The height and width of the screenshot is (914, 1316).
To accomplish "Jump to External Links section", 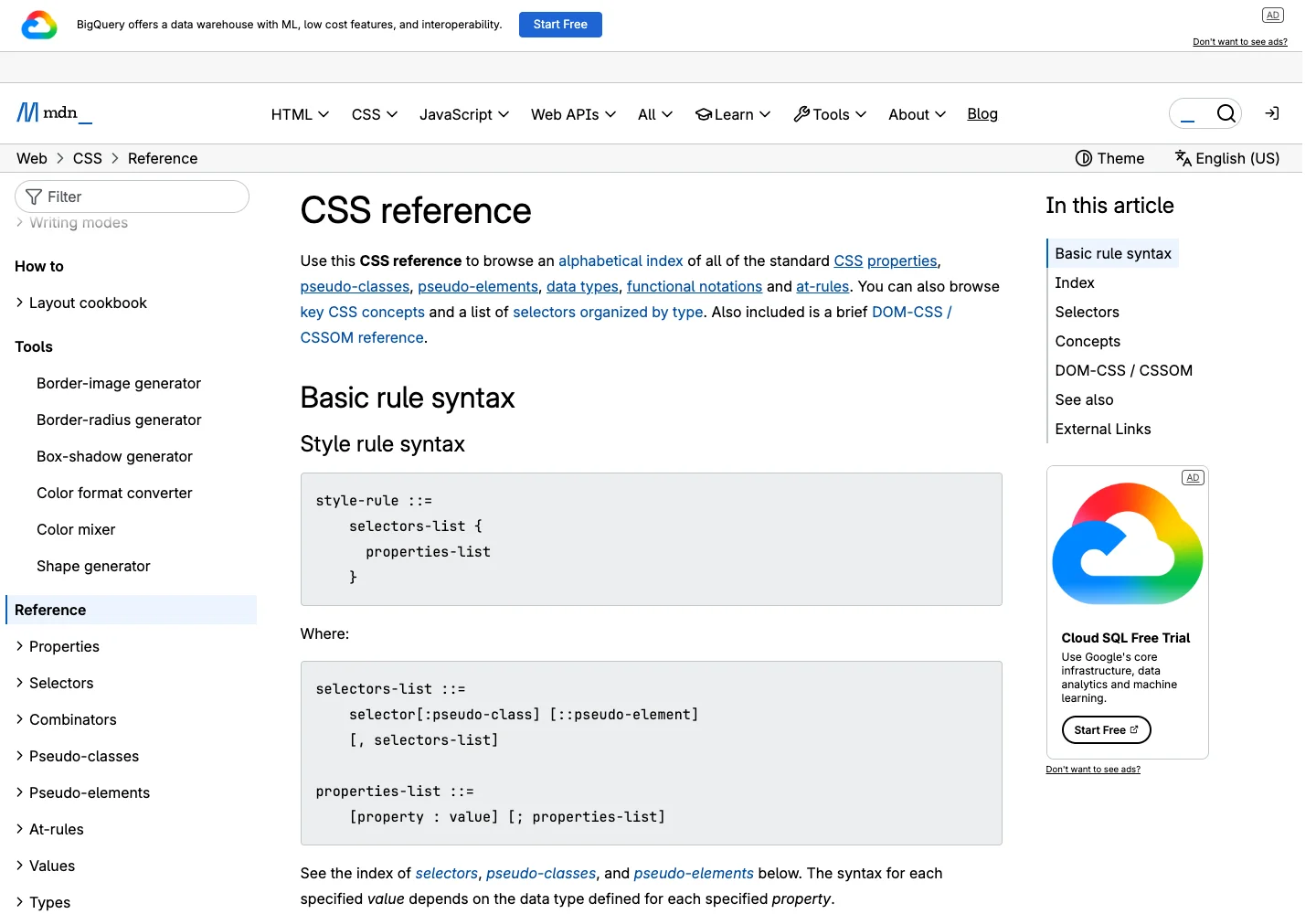I will [1103, 429].
